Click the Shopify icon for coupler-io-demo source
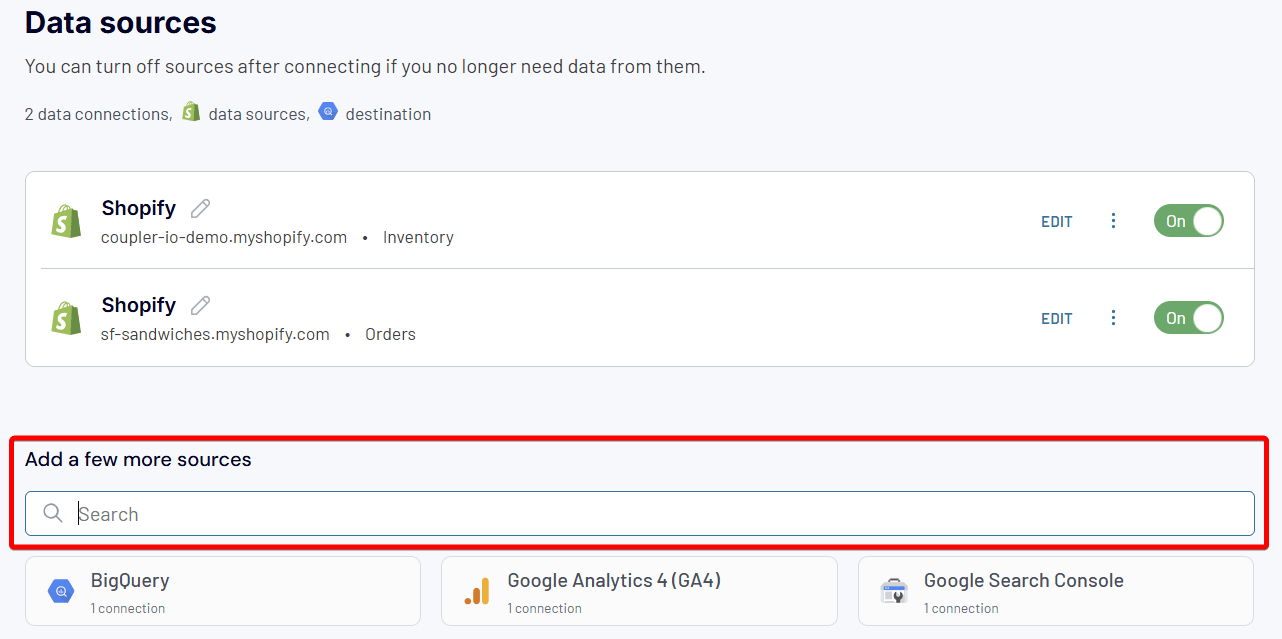Viewport: 1282px width, 639px height. [65, 221]
